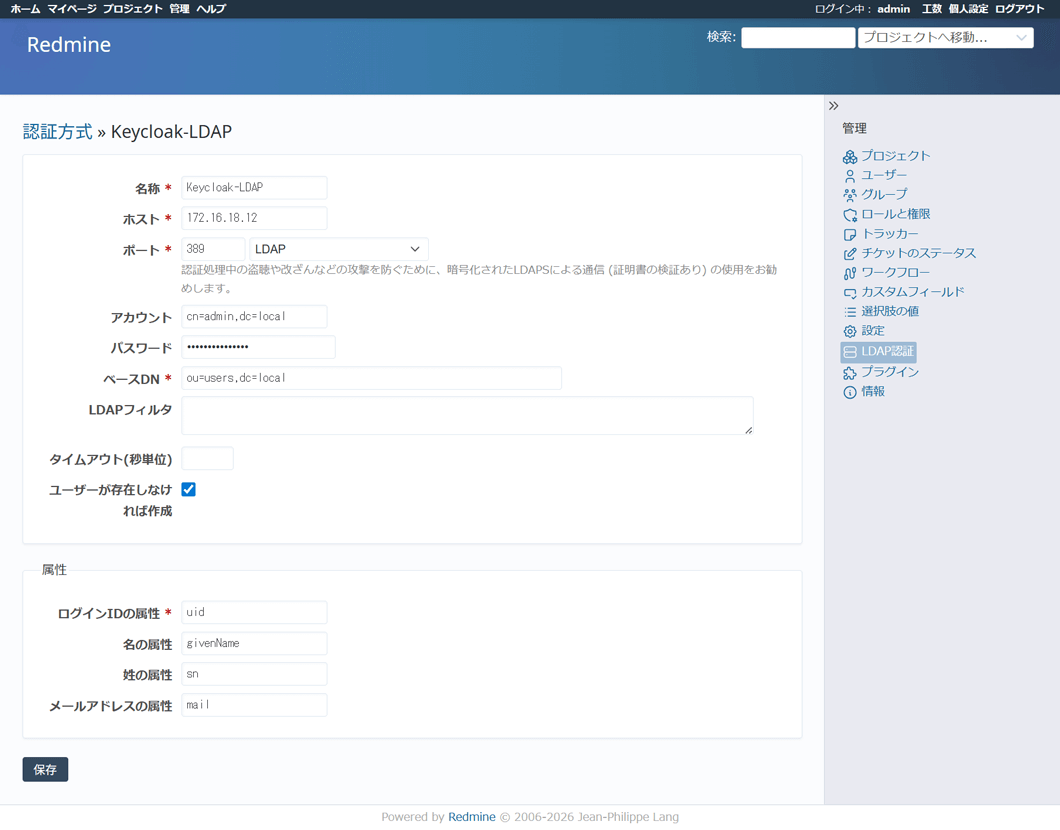Click into the LDAPフィルタ text area

click(x=466, y=415)
